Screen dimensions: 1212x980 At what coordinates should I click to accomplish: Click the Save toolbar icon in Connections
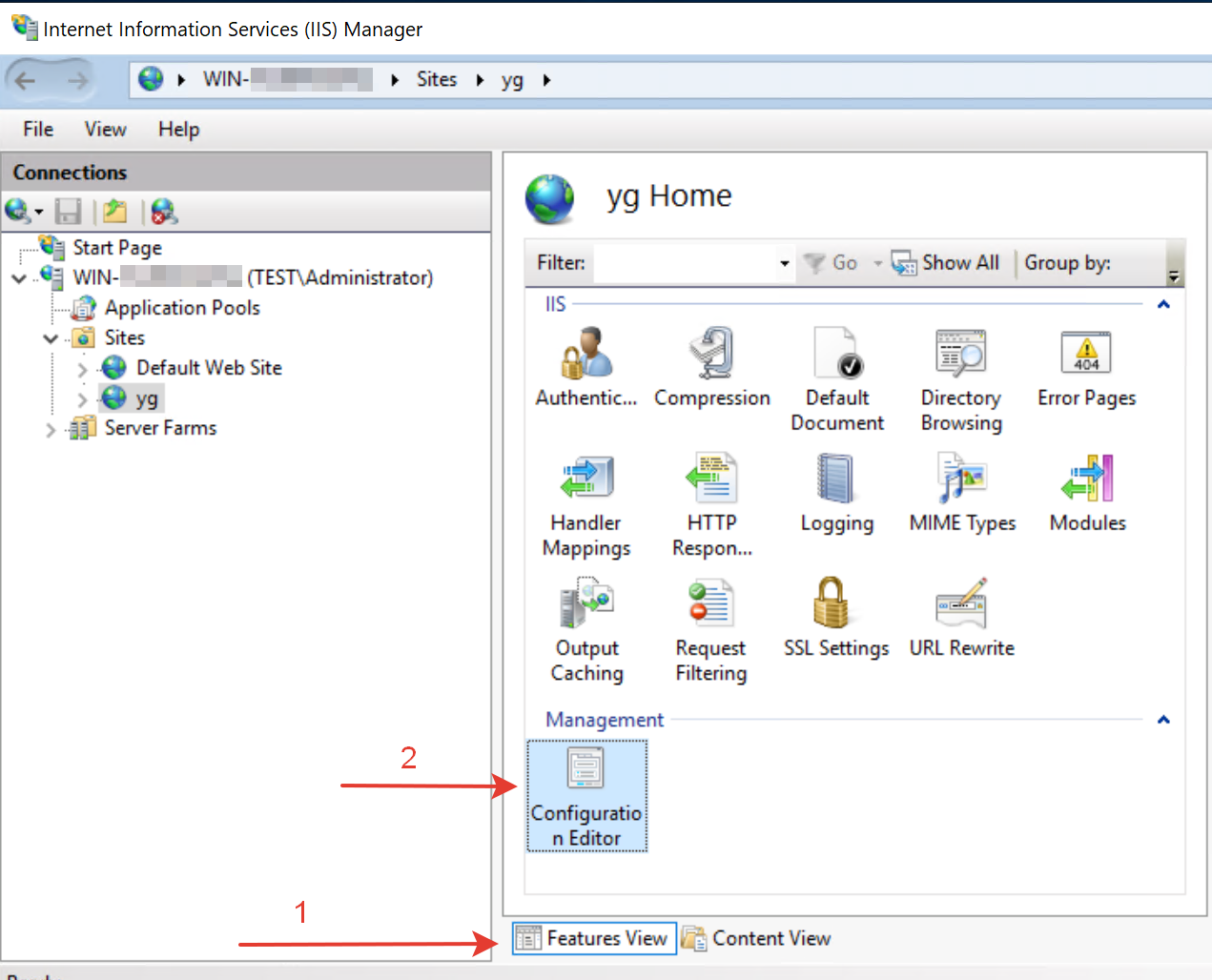pyautogui.click(x=68, y=211)
